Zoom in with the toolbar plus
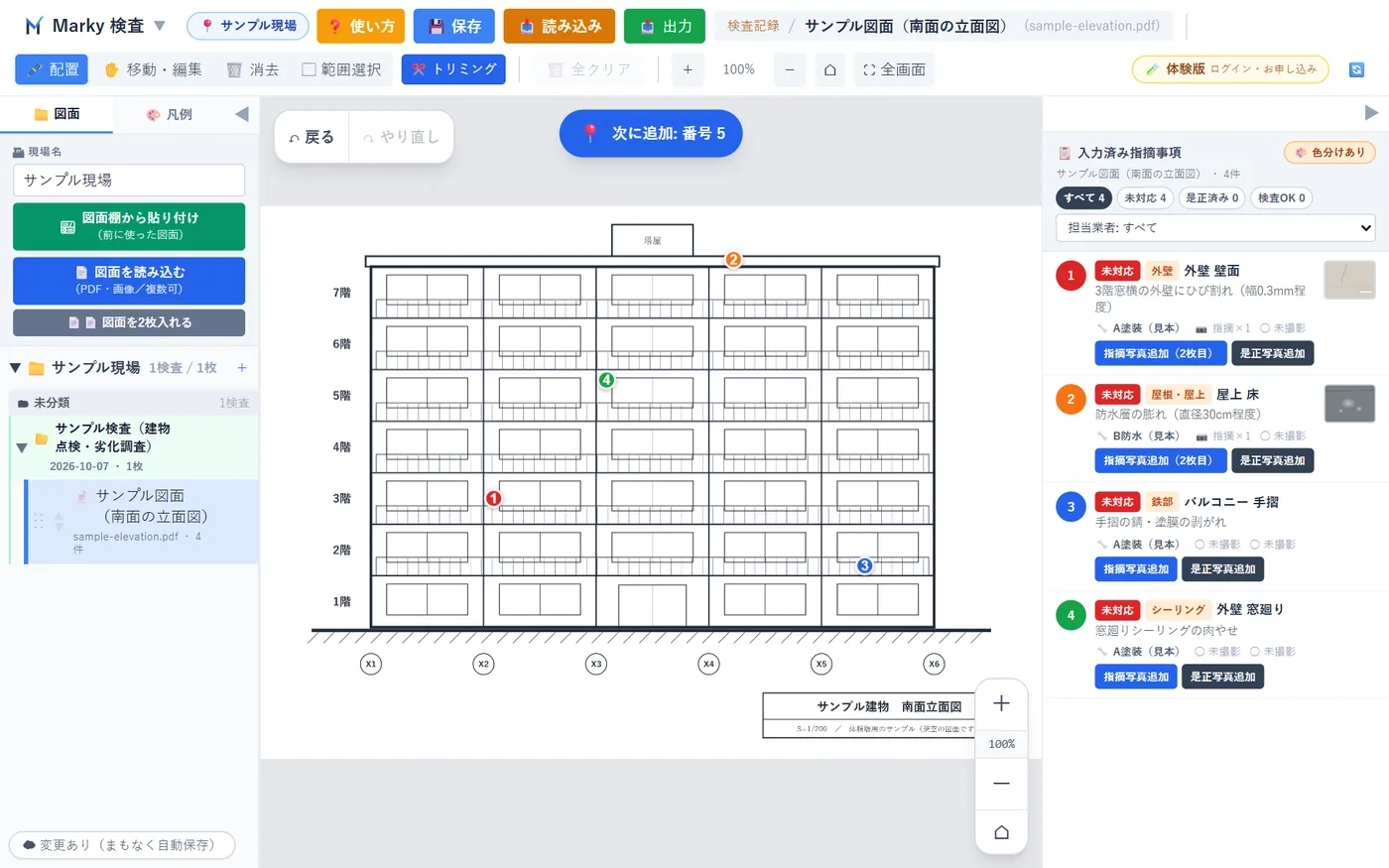The height and width of the screenshot is (868, 1389). (688, 69)
